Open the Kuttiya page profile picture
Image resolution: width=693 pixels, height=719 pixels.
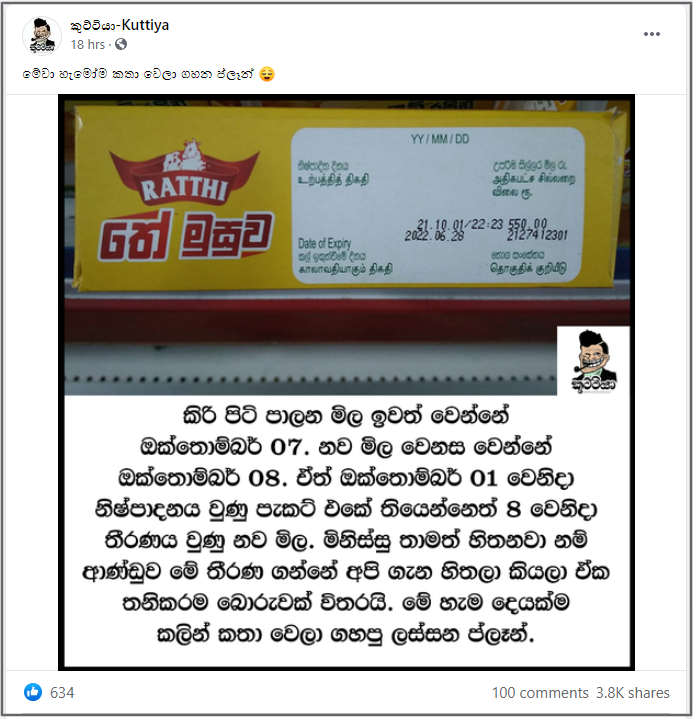[x=42, y=35]
